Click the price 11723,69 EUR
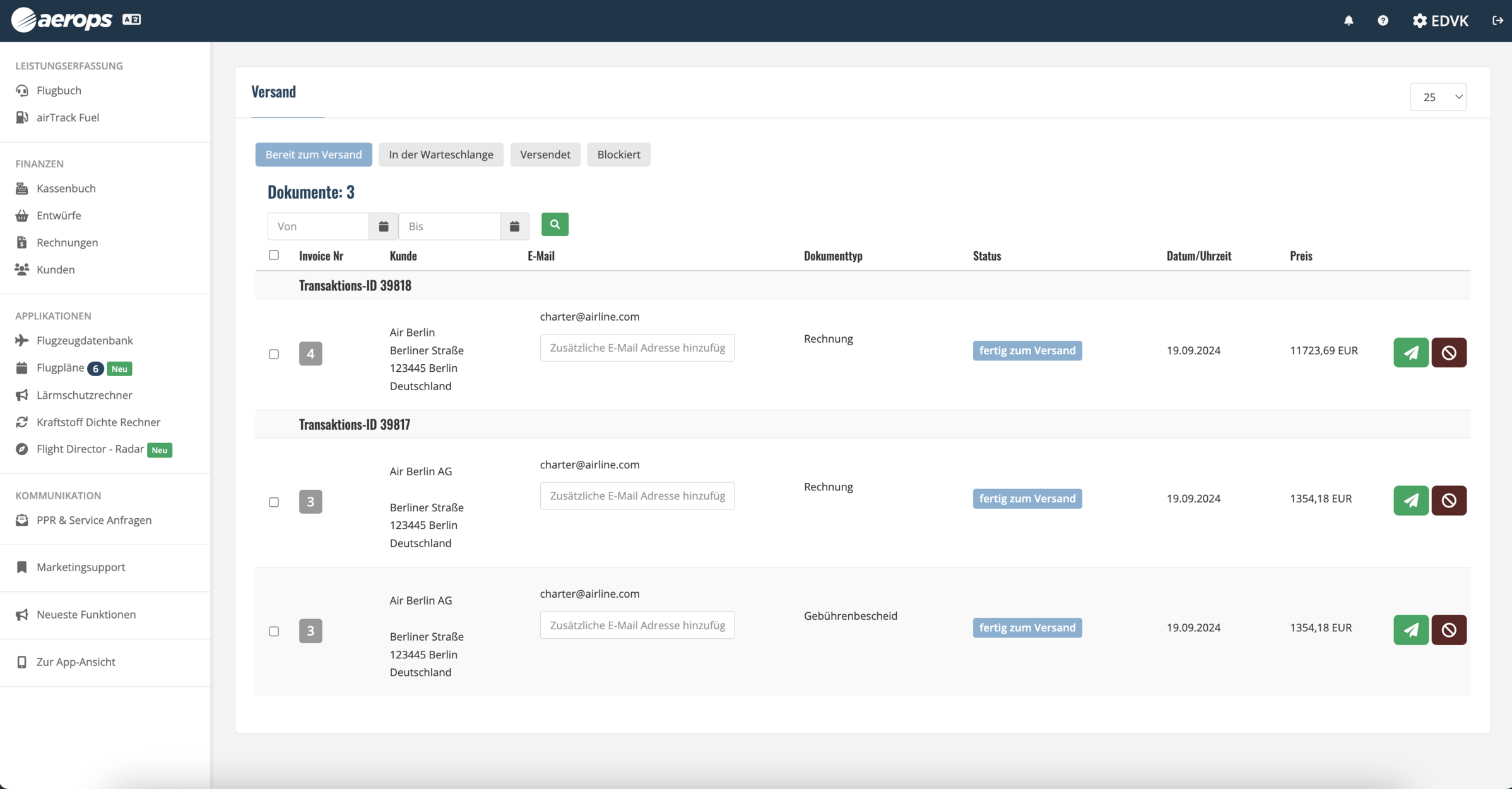Viewport: 1512px width, 789px height. click(x=1323, y=350)
